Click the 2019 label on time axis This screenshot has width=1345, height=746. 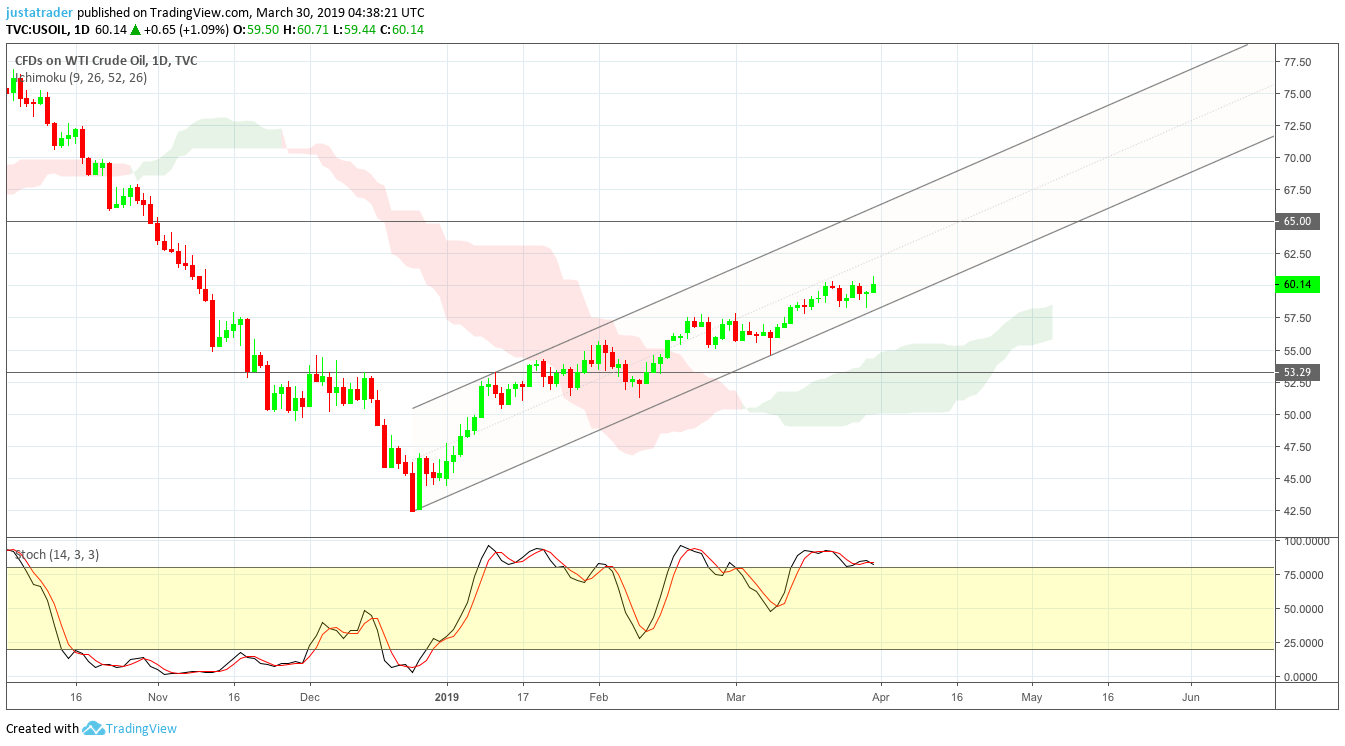[x=446, y=696]
